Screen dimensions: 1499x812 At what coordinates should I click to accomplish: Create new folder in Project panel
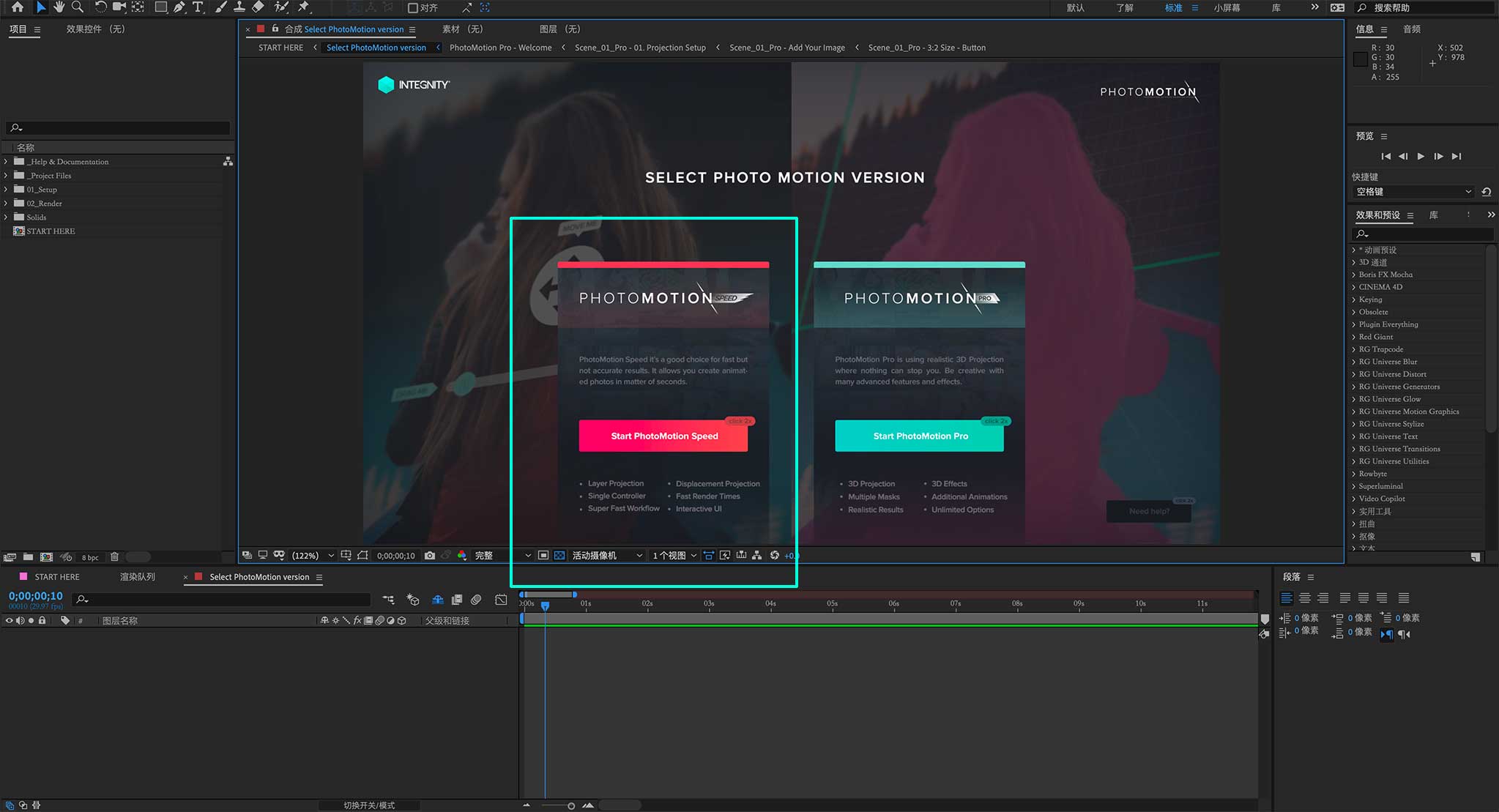tap(28, 557)
